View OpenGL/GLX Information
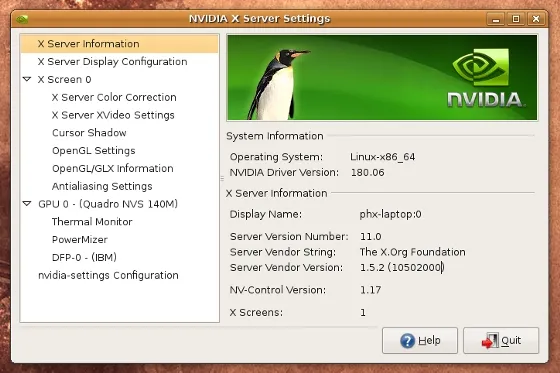Viewport: 560px width, 373px height. coord(112,168)
